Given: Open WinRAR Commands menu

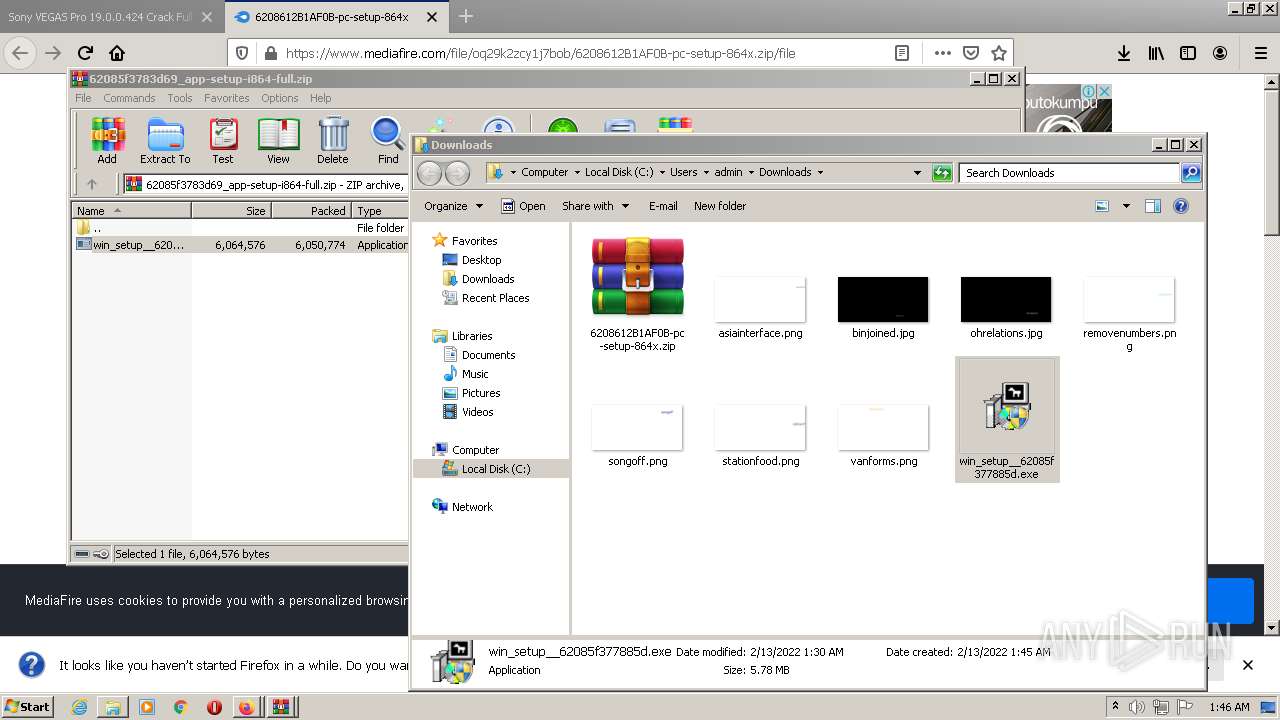Looking at the screenshot, I should [129, 98].
